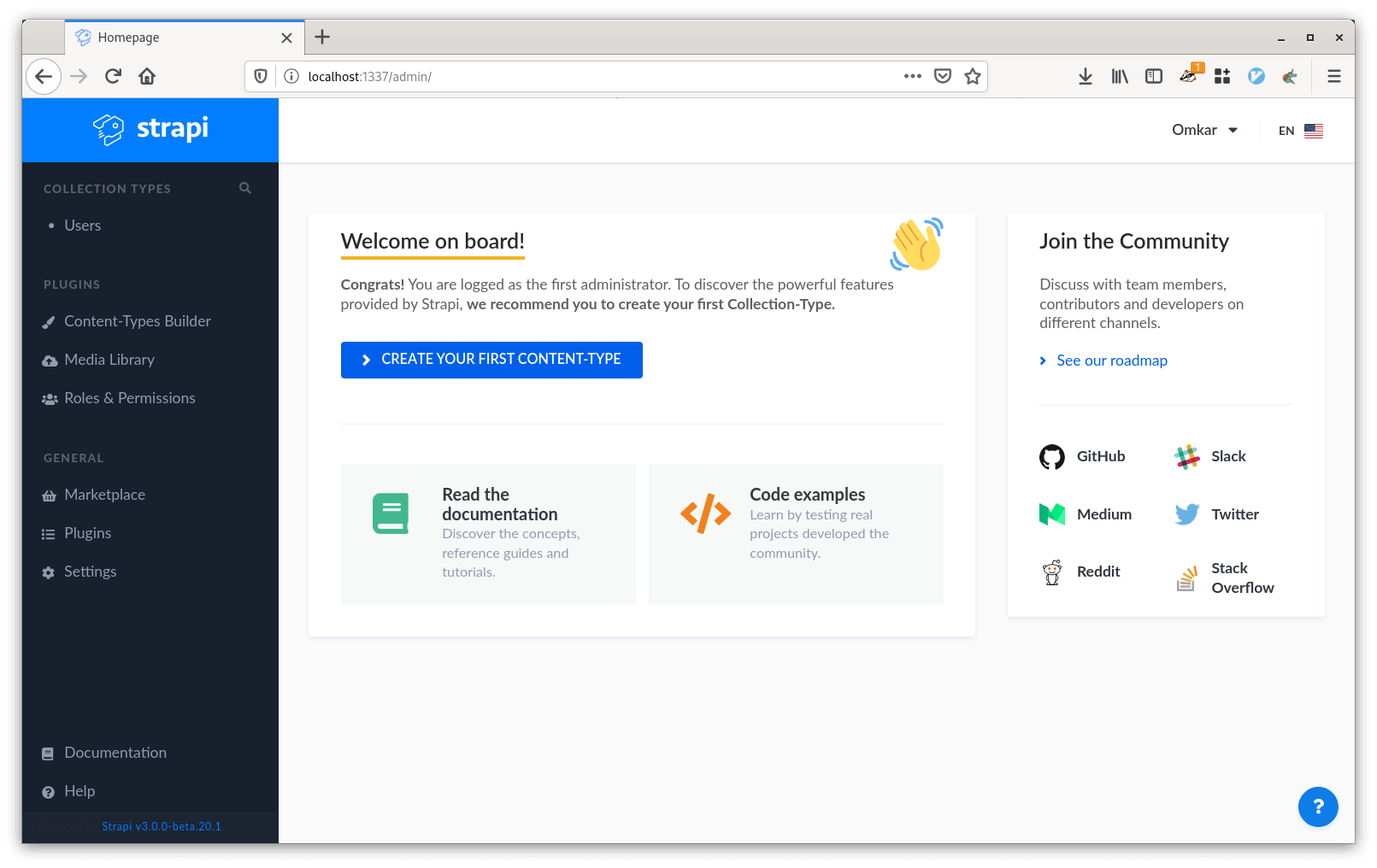The height and width of the screenshot is (868, 1377).
Task: Click the GitHub octocat icon
Action: (1052, 457)
